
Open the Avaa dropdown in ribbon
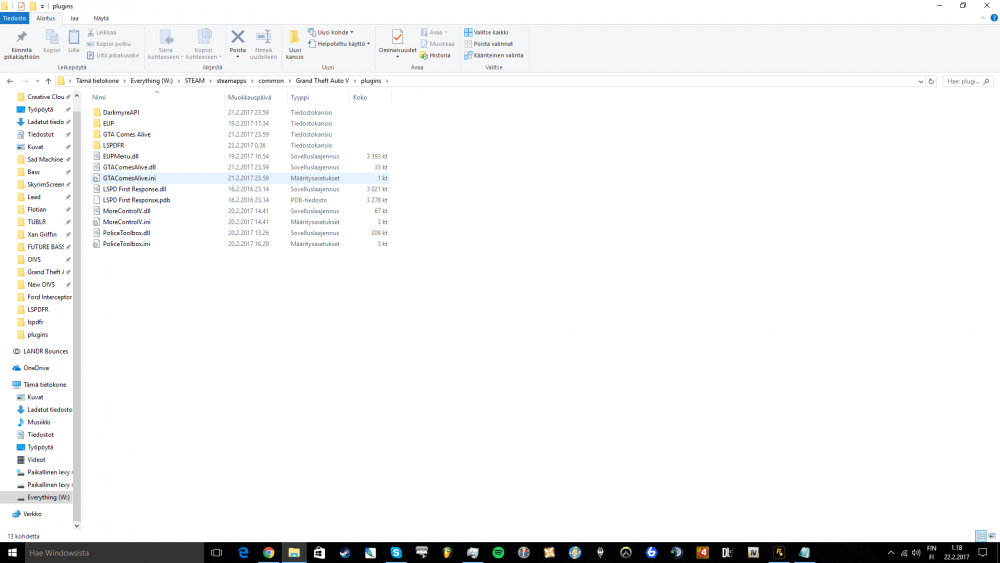coord(434,32)
